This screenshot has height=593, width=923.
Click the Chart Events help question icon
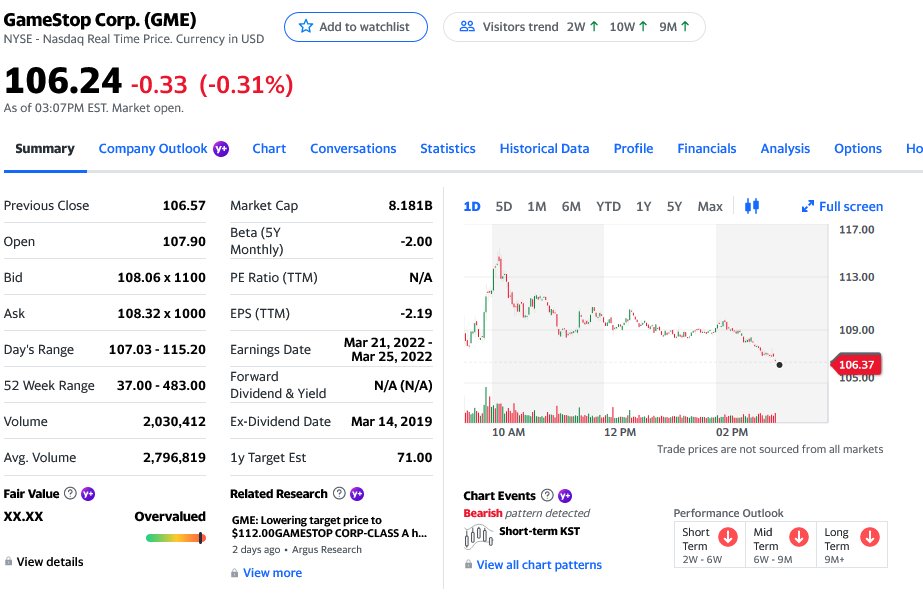coord(547,495)
